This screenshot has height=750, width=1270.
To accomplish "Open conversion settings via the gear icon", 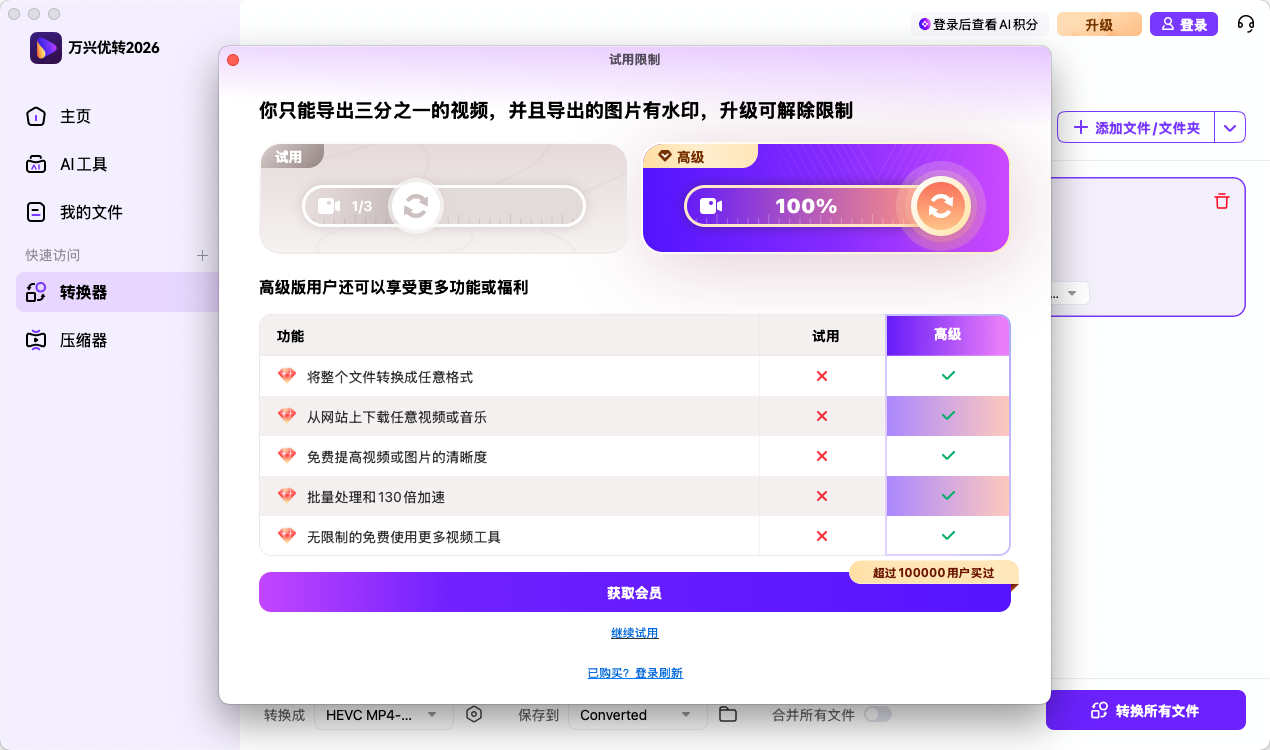I will (474, 714).
